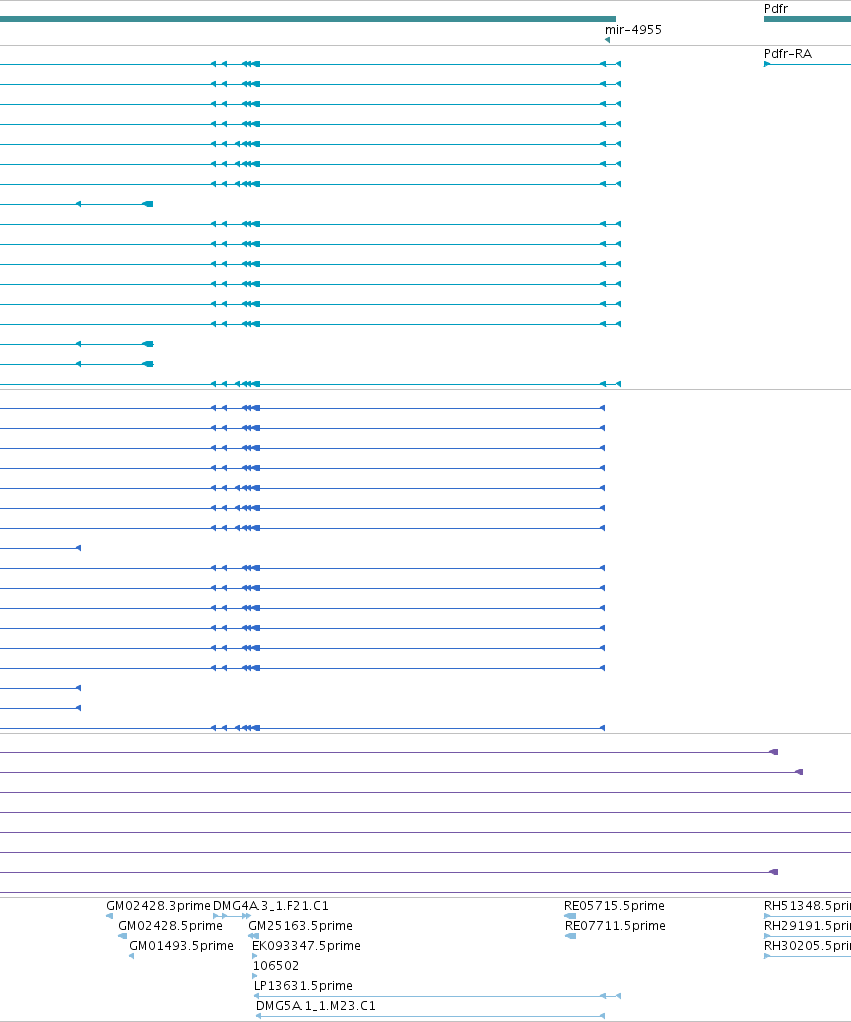The image size is (851, 1022).
Task: Click the RH51348.5prime EST label
Action: point(807,905)
